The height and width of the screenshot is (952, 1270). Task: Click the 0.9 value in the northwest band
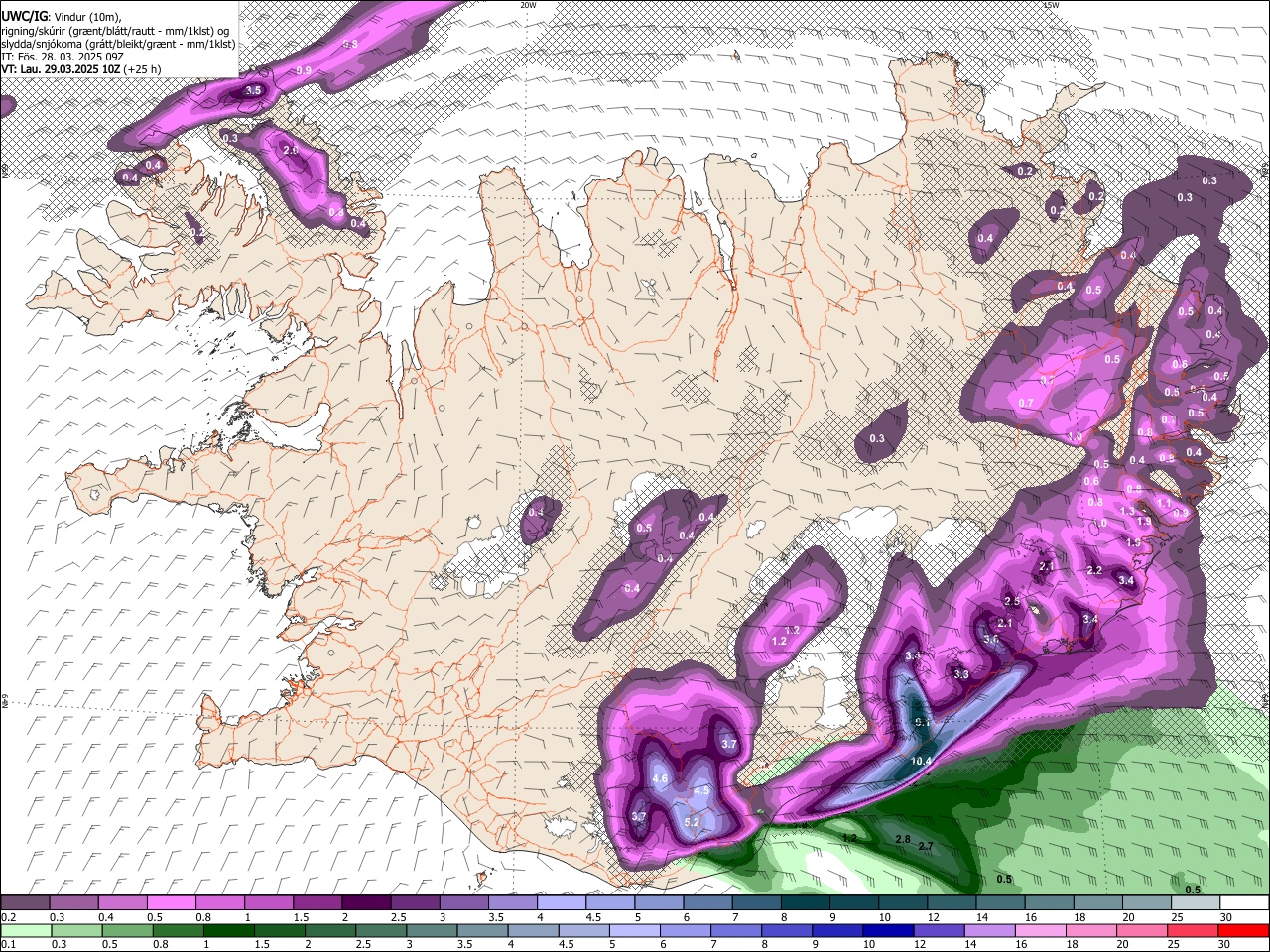click(304, 70)
